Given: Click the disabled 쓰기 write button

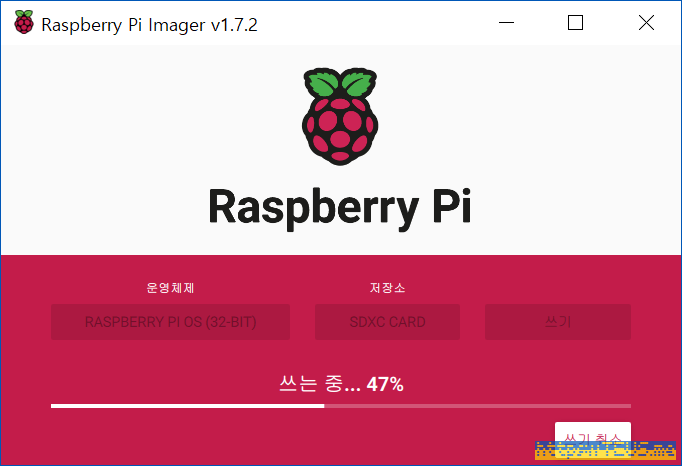Looking at the screenshot, I should click(x=558, y=322).
